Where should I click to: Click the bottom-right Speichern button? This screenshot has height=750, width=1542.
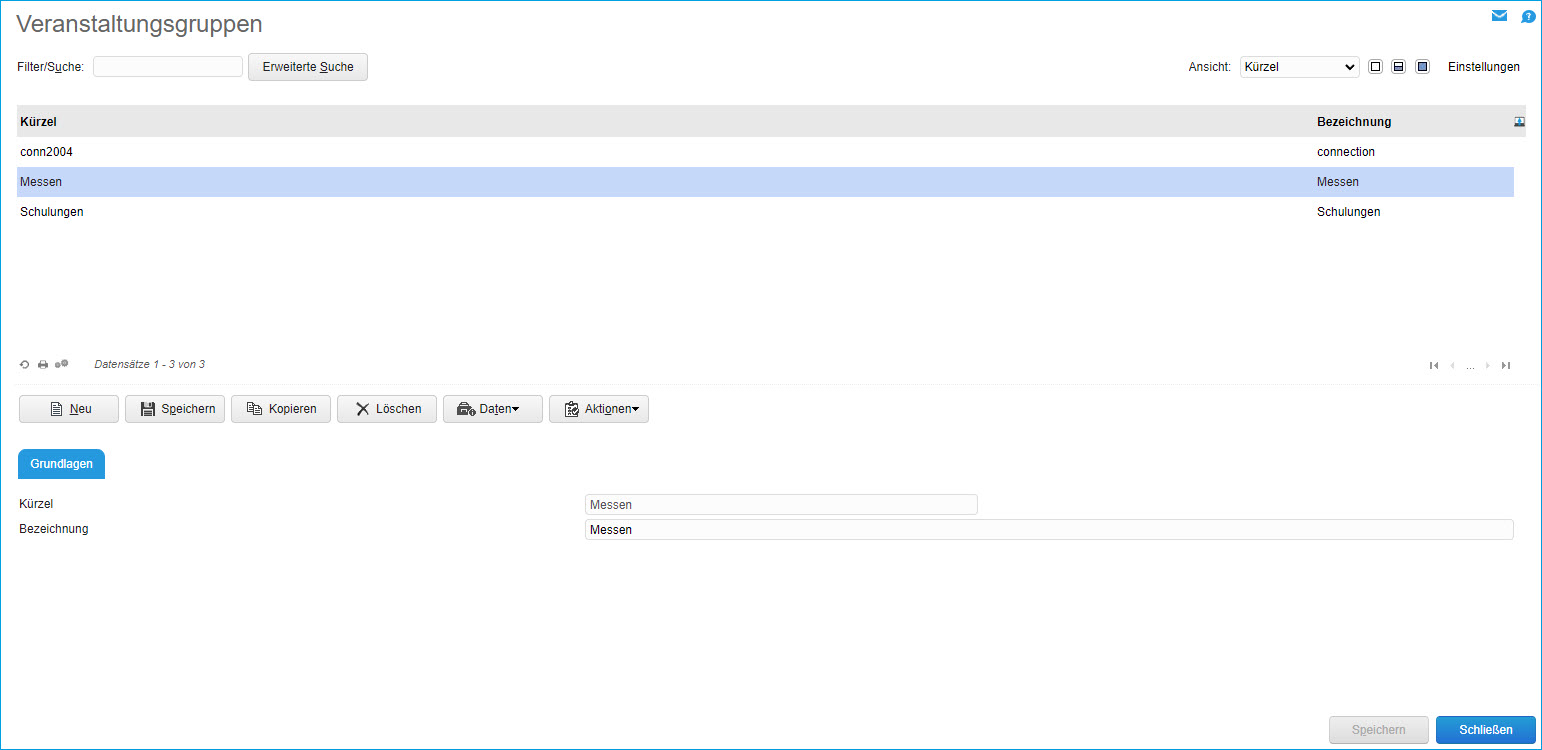pyautogui.click(x=1379, y=730)
